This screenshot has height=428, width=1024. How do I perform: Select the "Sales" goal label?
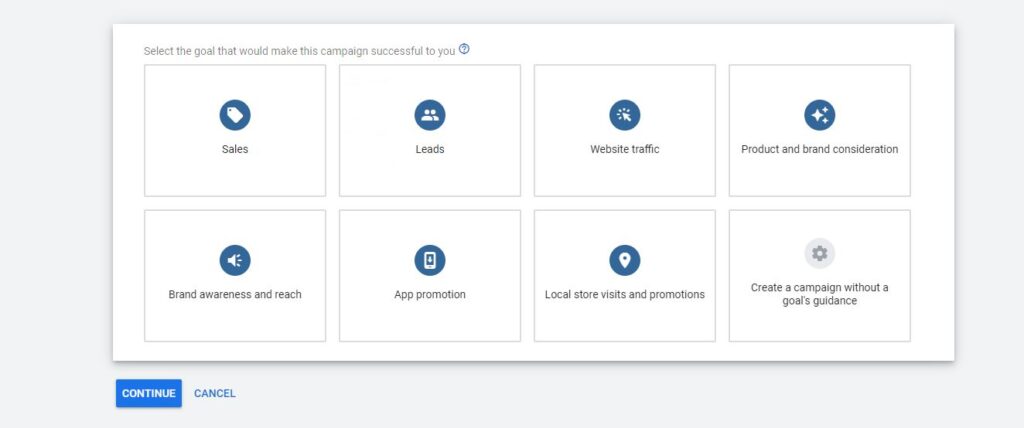point(235,150)
